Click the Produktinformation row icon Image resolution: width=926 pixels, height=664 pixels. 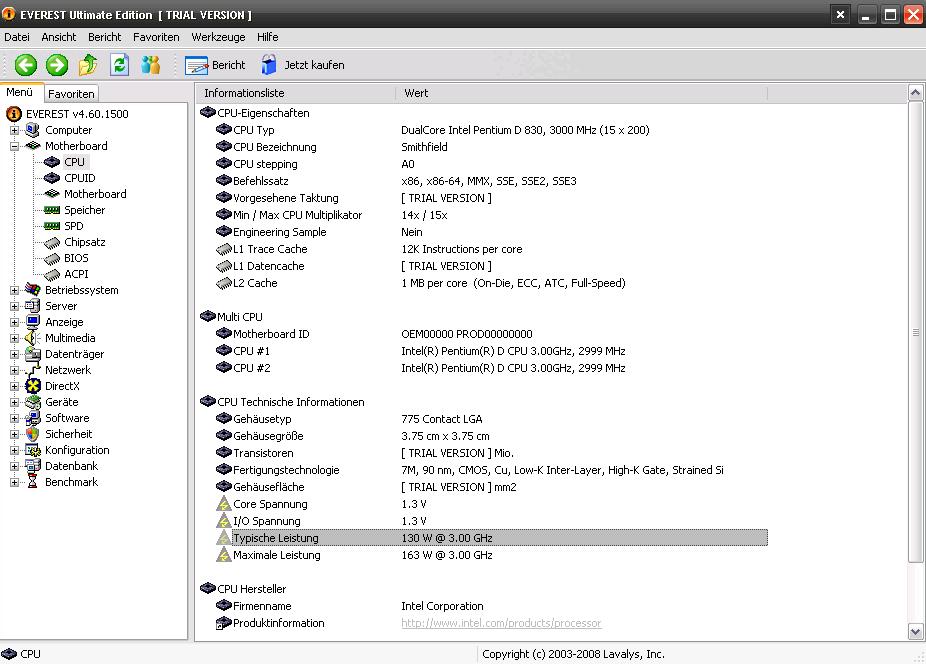tap(223, 623)
